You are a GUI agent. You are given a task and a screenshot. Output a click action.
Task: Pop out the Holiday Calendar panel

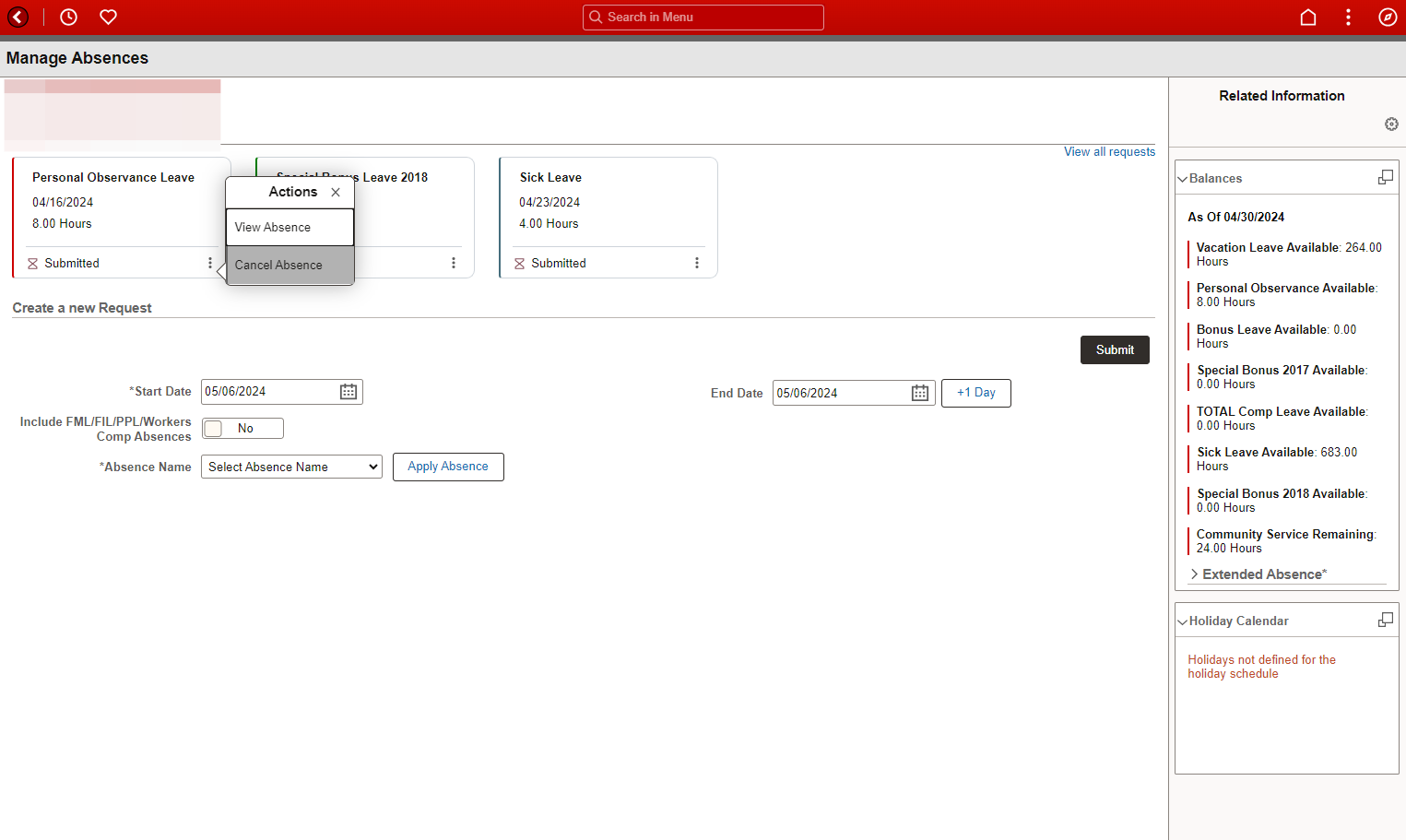coord(1385,620)
